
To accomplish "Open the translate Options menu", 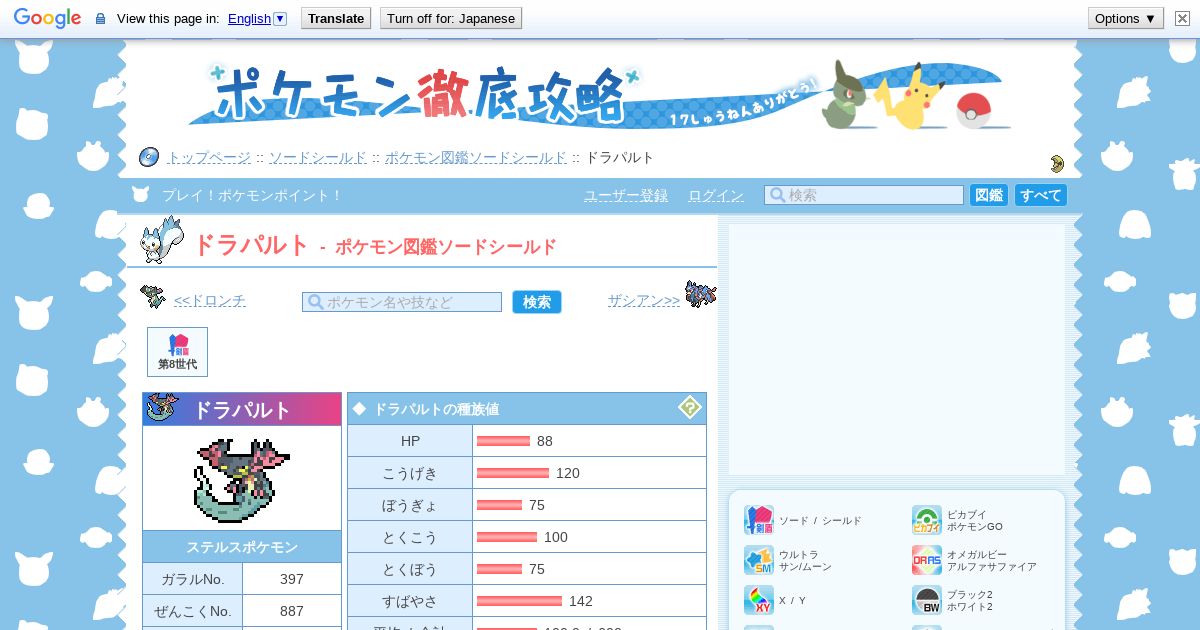I will pyautogui.click(x=1125, y=18).
